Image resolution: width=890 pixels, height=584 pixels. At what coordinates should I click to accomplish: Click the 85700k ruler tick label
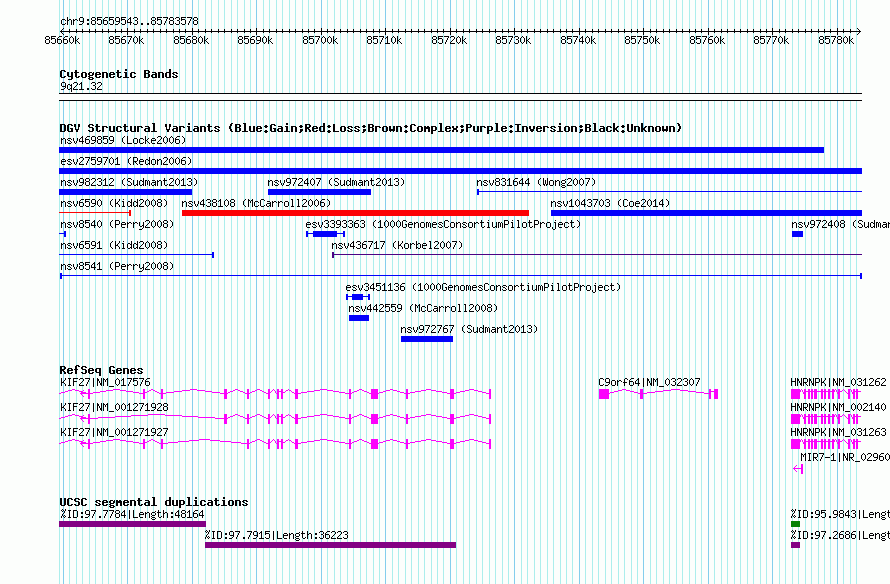tap(320, 40)
